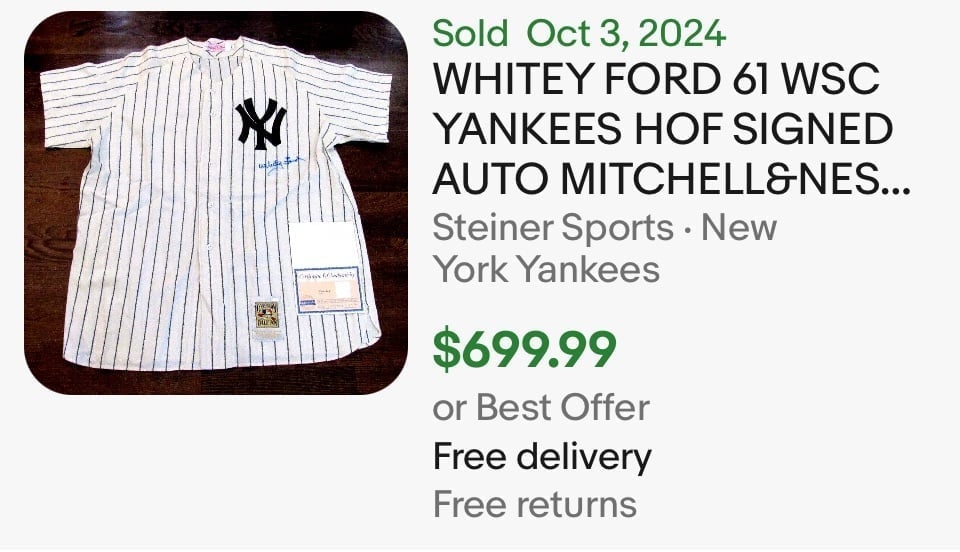The image size is (960, 552).
Task: Open the pinstripe jersey listing photo
Action: [x=216, y=203]
